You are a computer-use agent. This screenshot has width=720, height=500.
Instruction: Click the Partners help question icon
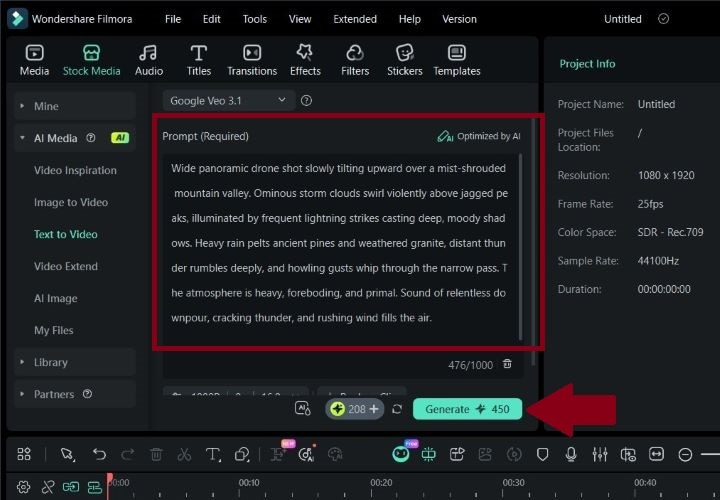tap(87, 394)
